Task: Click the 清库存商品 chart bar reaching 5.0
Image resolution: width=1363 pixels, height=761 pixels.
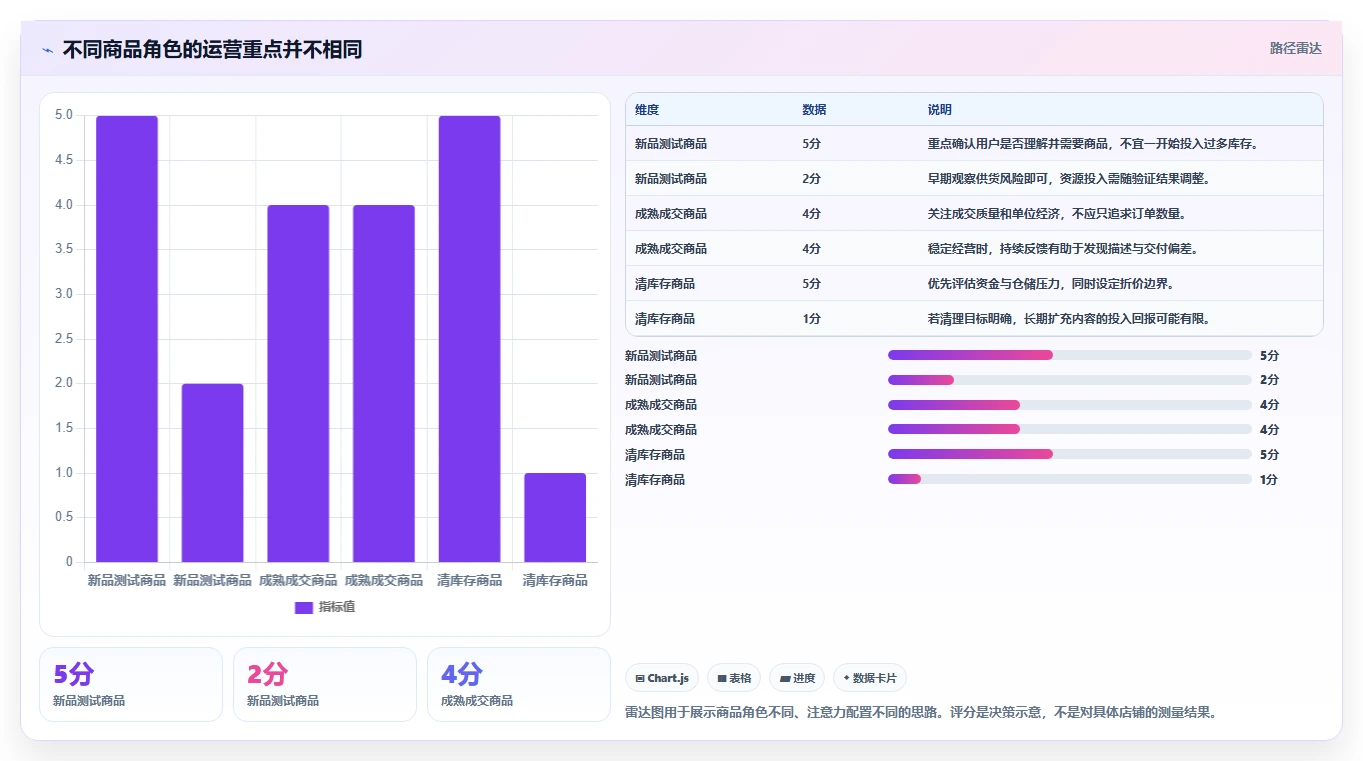Action: pyautogui.click(x=469, y=339)
